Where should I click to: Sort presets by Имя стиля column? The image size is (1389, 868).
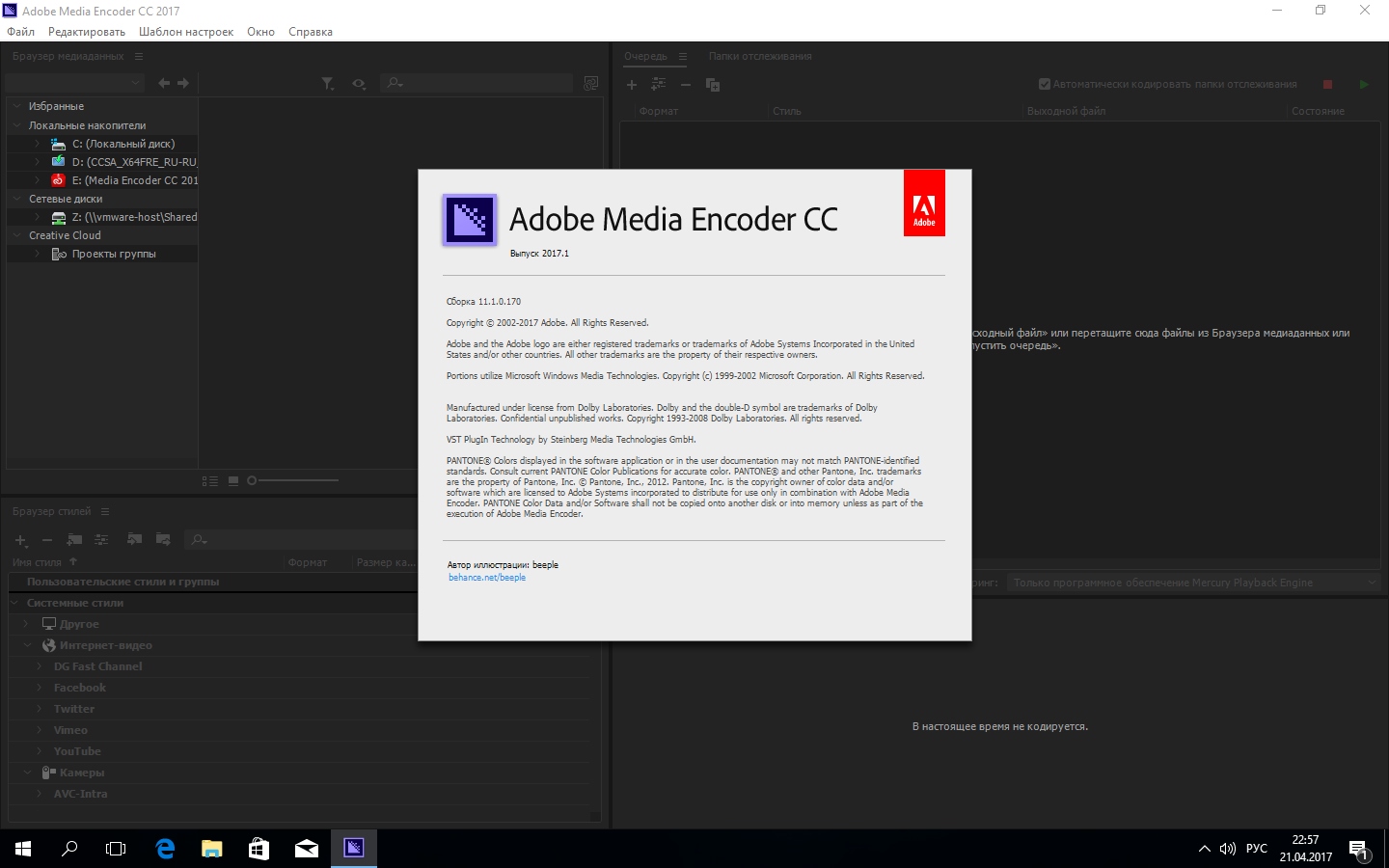(x=37, y=562)
